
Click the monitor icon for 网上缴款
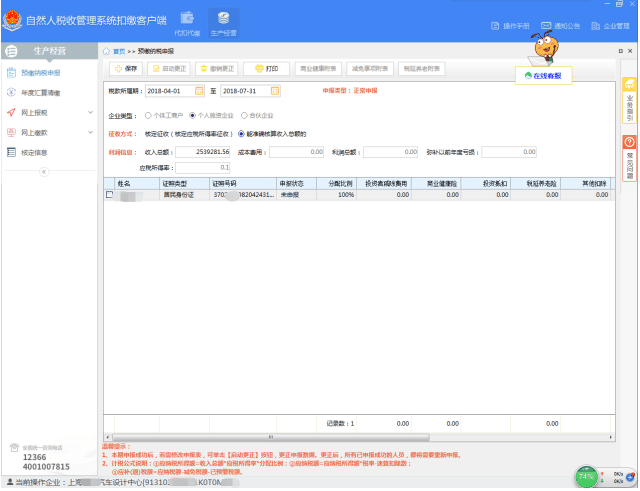tap(11, 132)
